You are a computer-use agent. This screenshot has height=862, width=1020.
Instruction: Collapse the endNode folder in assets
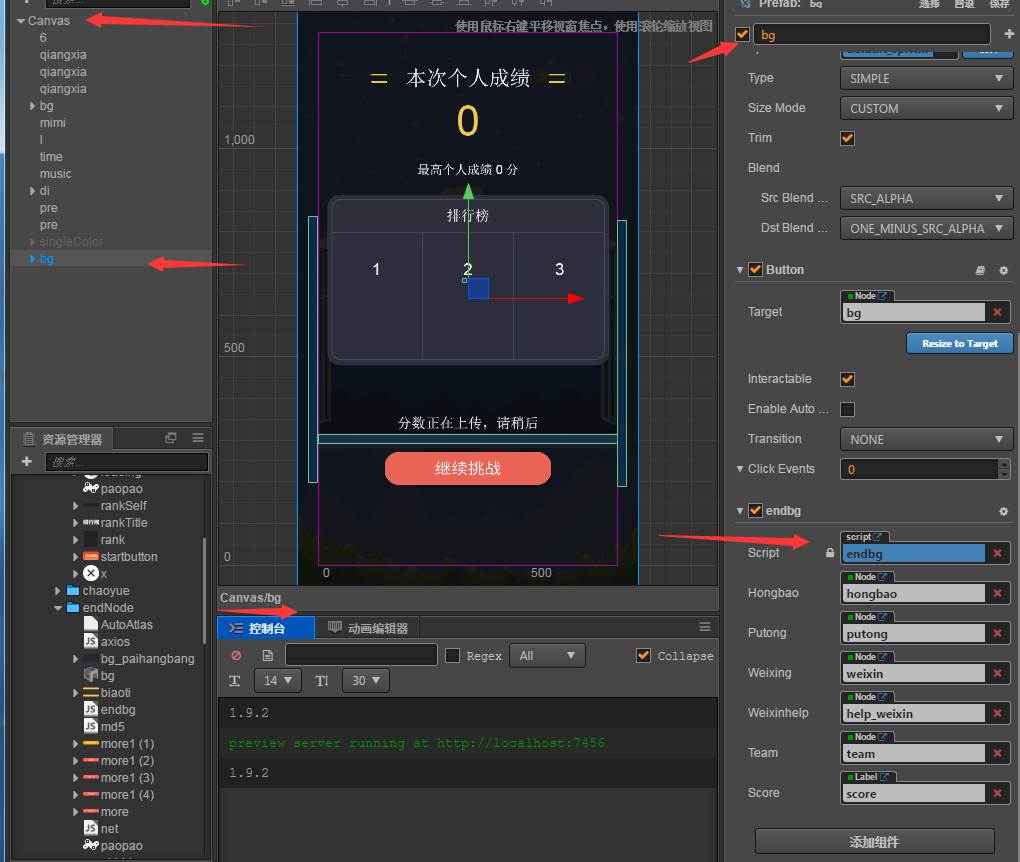pyautogui.click(x=58, y=608)
